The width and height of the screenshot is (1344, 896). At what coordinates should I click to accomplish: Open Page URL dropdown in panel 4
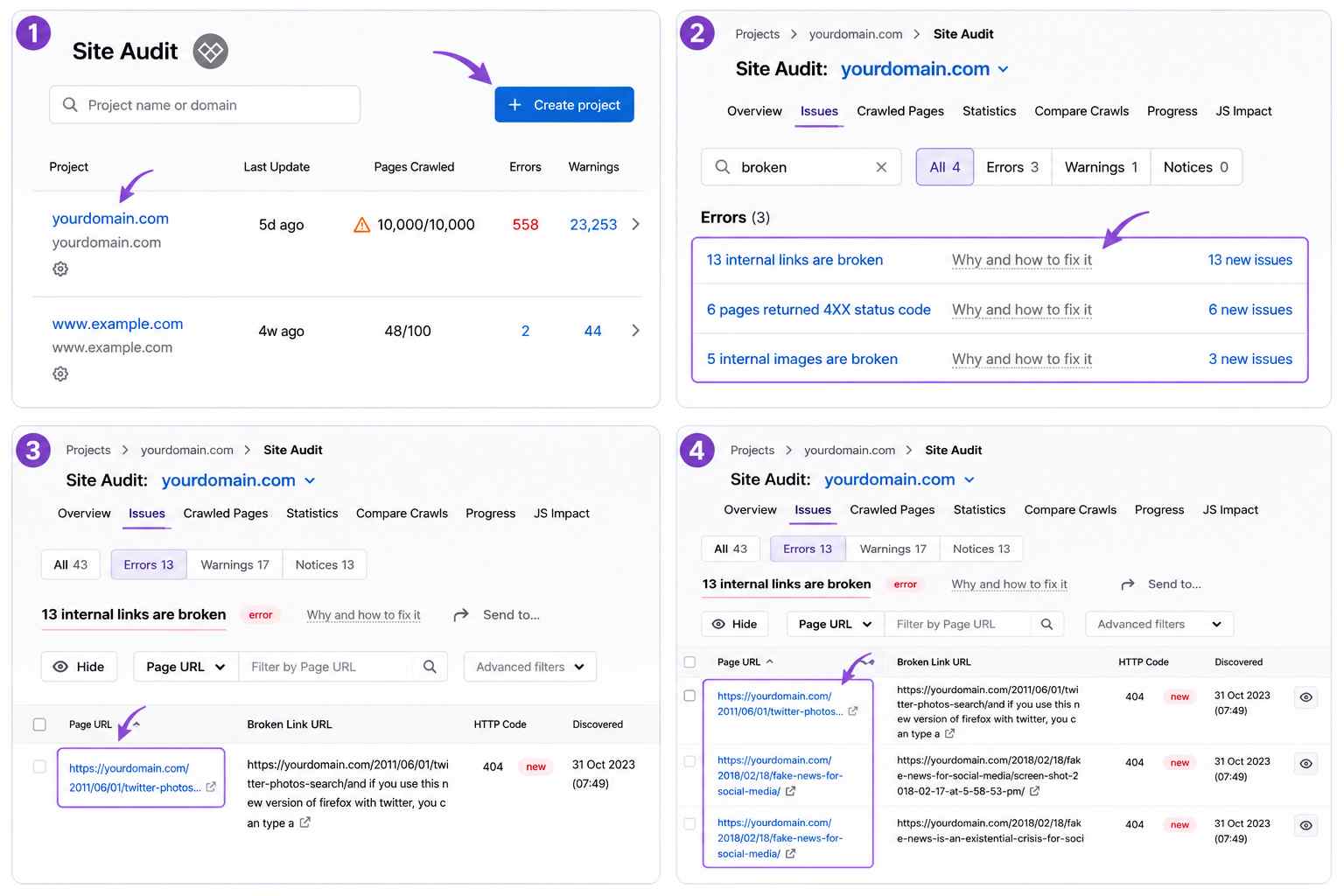(835, 624)
